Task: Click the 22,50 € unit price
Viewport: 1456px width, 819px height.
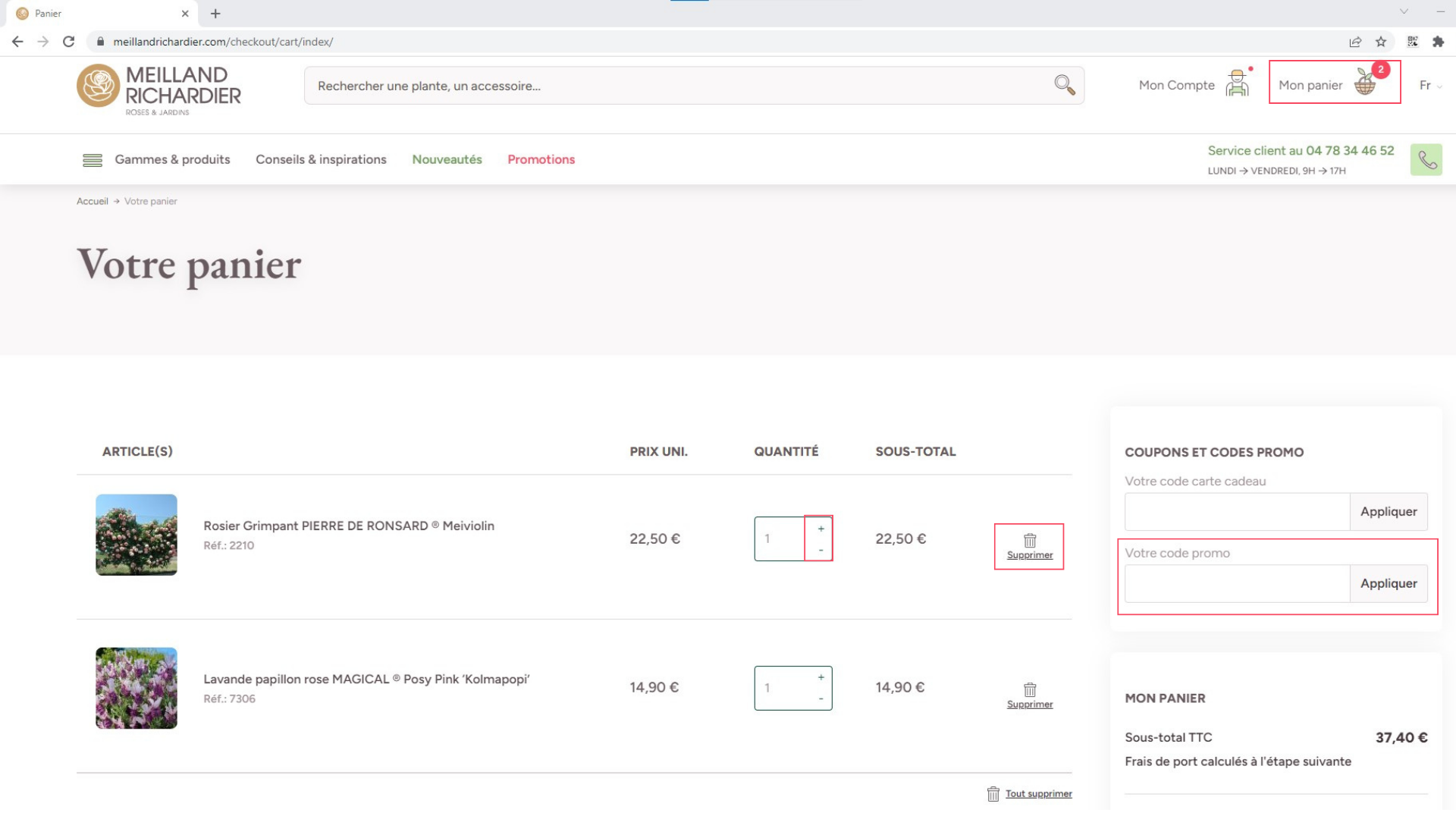Action: [654, 539]
